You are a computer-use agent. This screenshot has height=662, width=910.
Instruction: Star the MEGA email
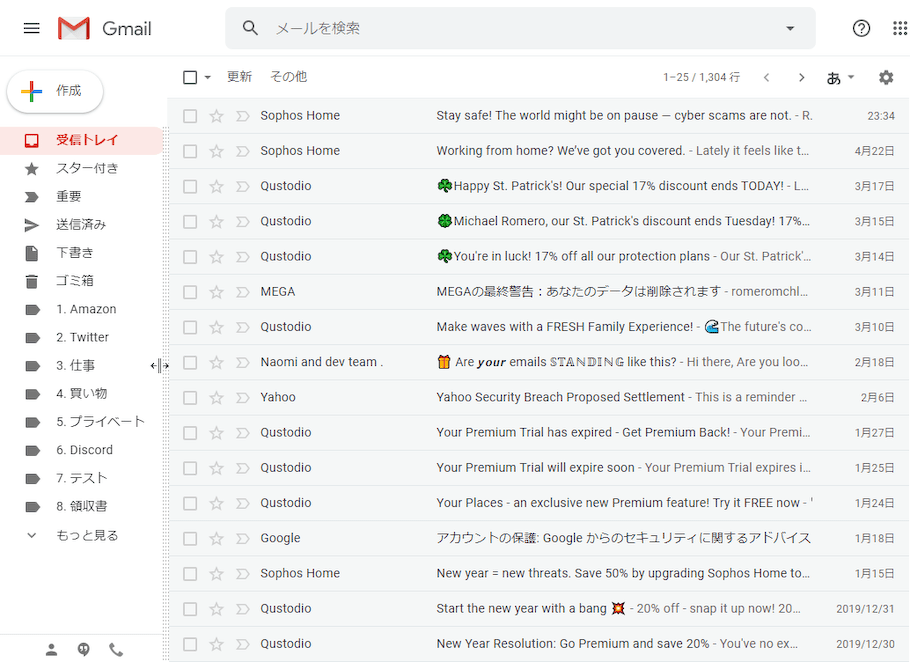pos(216,292)
